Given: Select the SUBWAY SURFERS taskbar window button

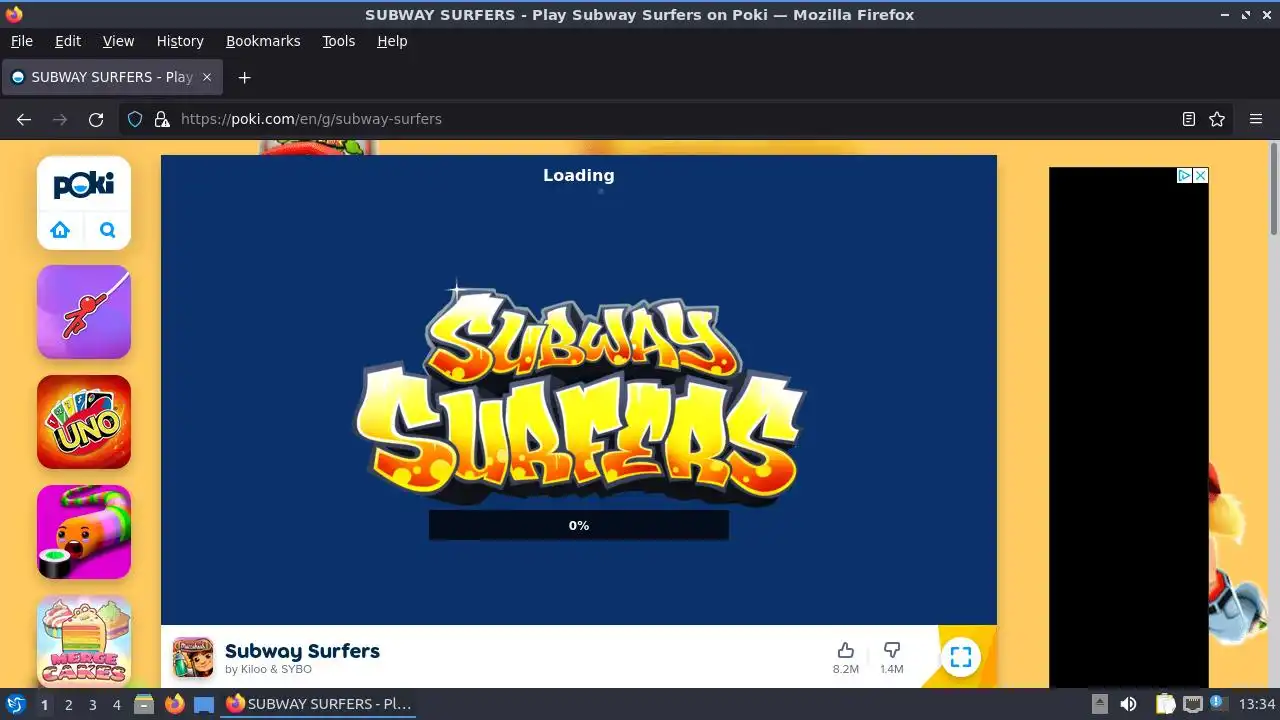Looking at the screenshot, I should pos(319,704).
